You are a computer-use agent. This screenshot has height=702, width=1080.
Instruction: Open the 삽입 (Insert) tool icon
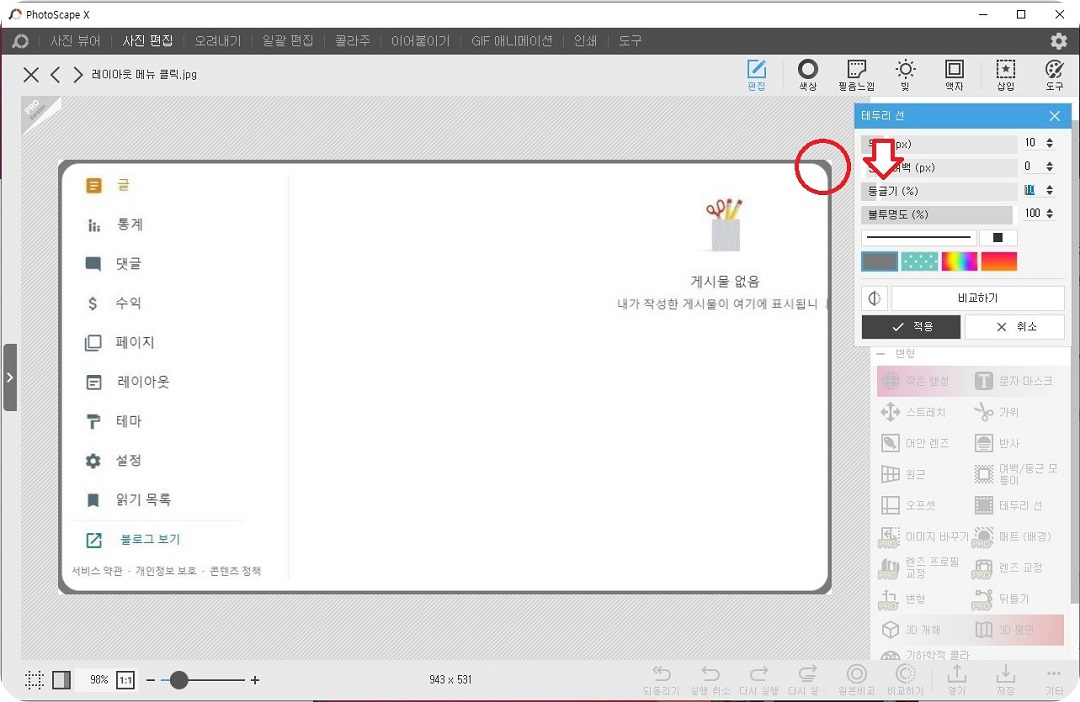(x=1006, y=74)
